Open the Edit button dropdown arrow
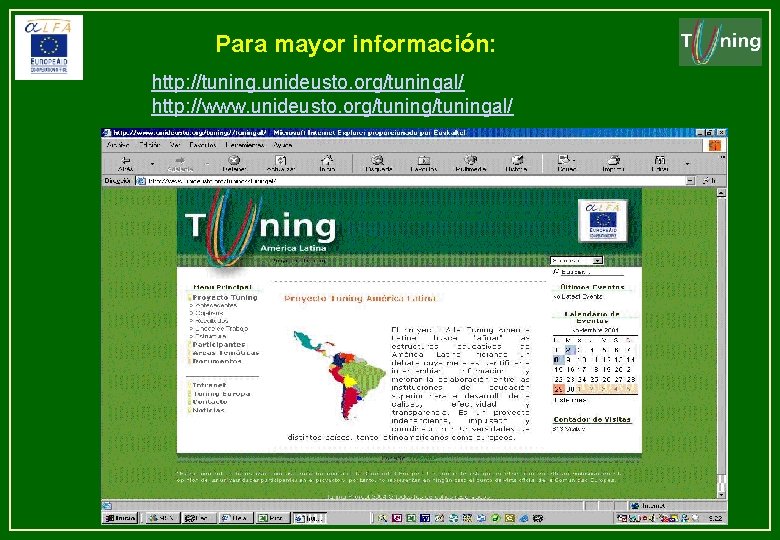 687,164
